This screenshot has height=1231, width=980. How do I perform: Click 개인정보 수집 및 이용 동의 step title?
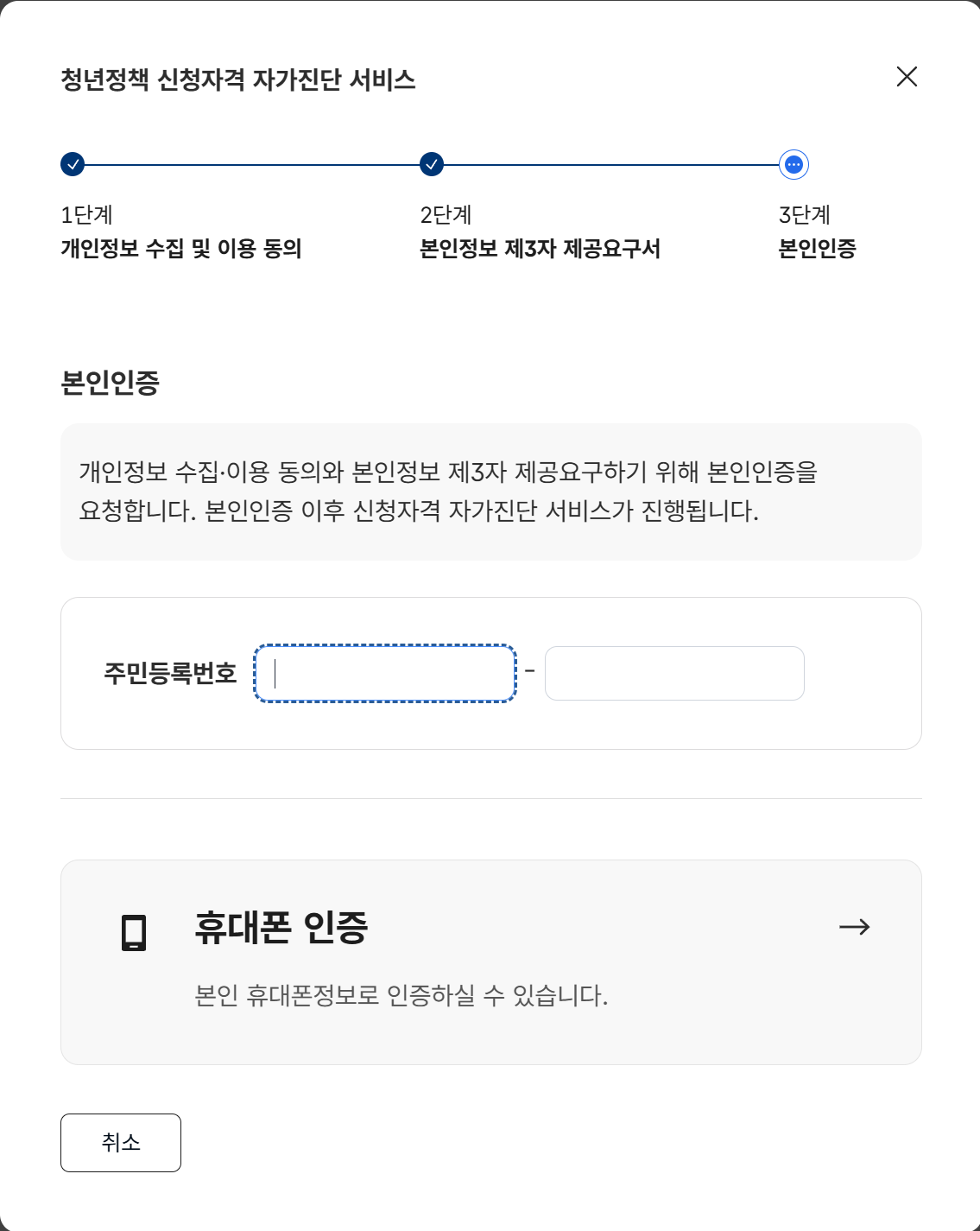point(181,249)
